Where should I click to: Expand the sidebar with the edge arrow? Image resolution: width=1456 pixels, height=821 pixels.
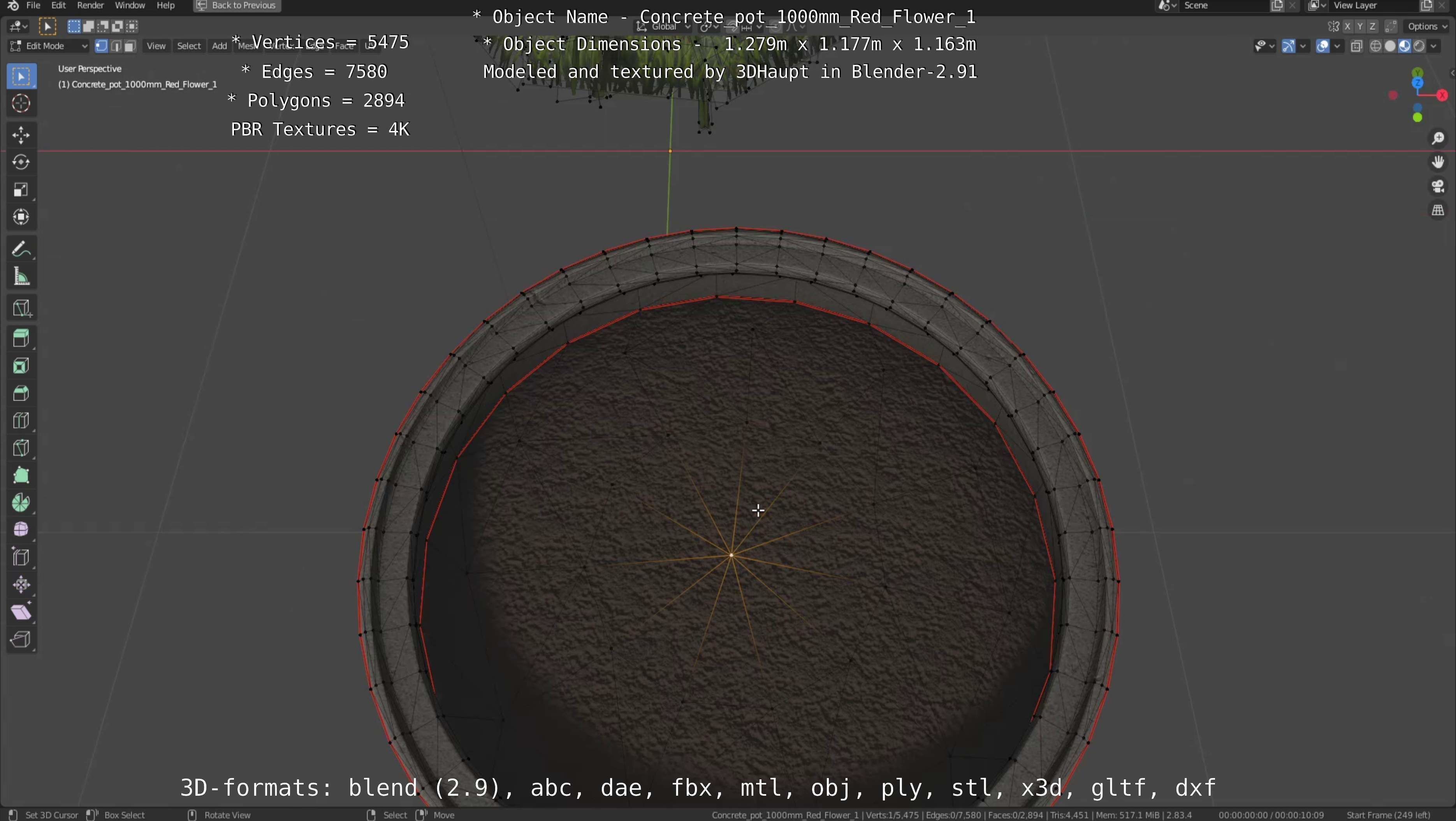pos(1452,73)
